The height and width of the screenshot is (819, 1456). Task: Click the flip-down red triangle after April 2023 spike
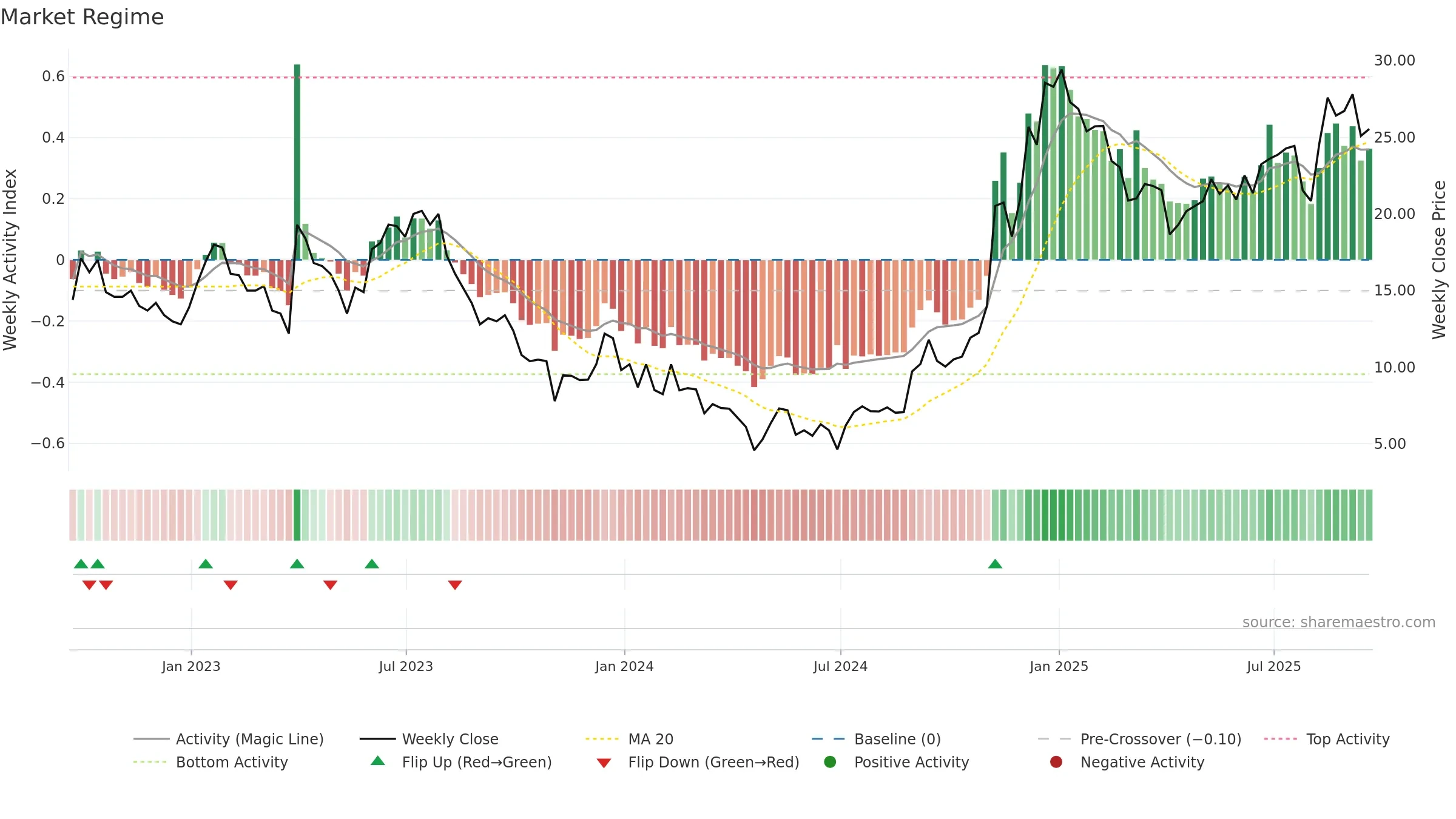(330, 585)
